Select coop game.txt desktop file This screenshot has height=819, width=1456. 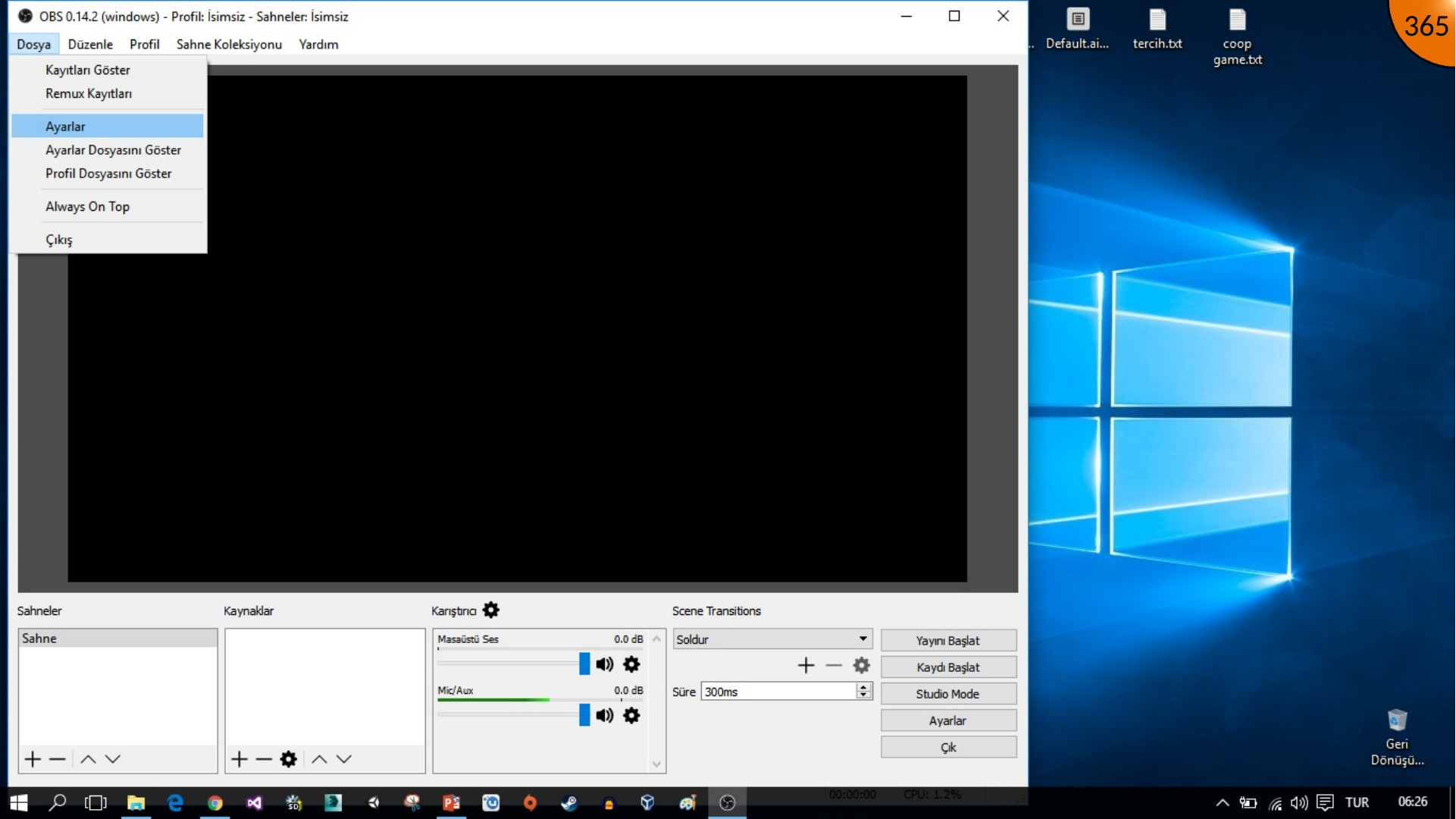pyautogui.click(x=1237, y=36)
